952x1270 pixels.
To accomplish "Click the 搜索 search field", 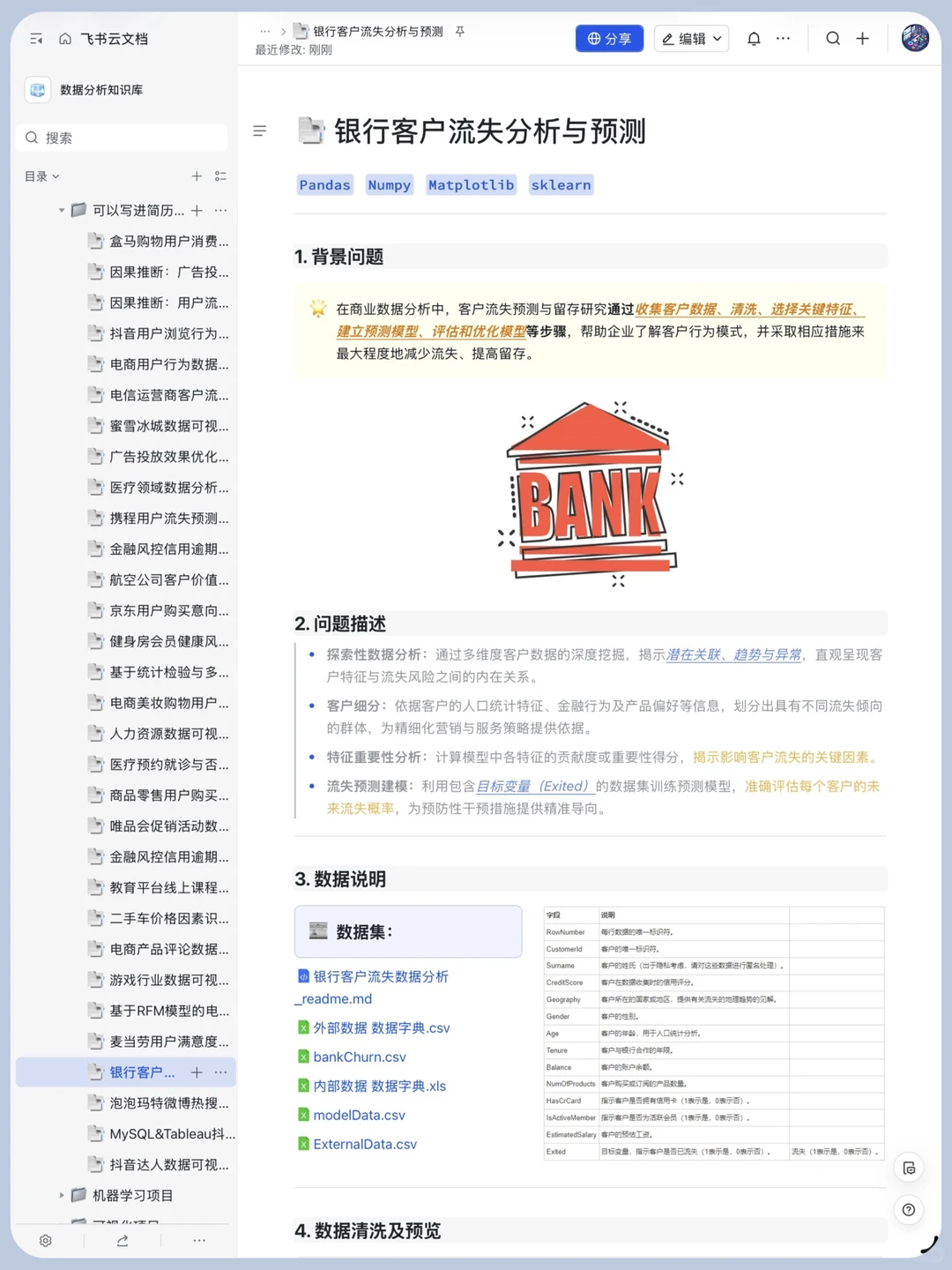I will (122, 138).
